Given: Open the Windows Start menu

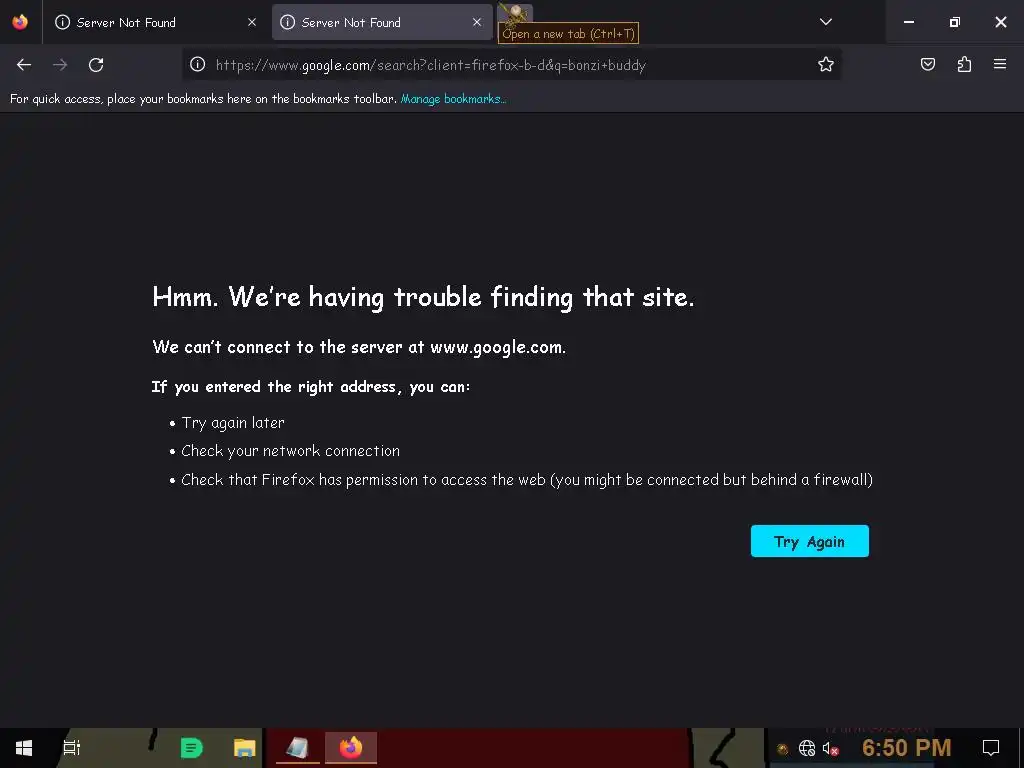Looking at the screenshot, I should point(24,748).
